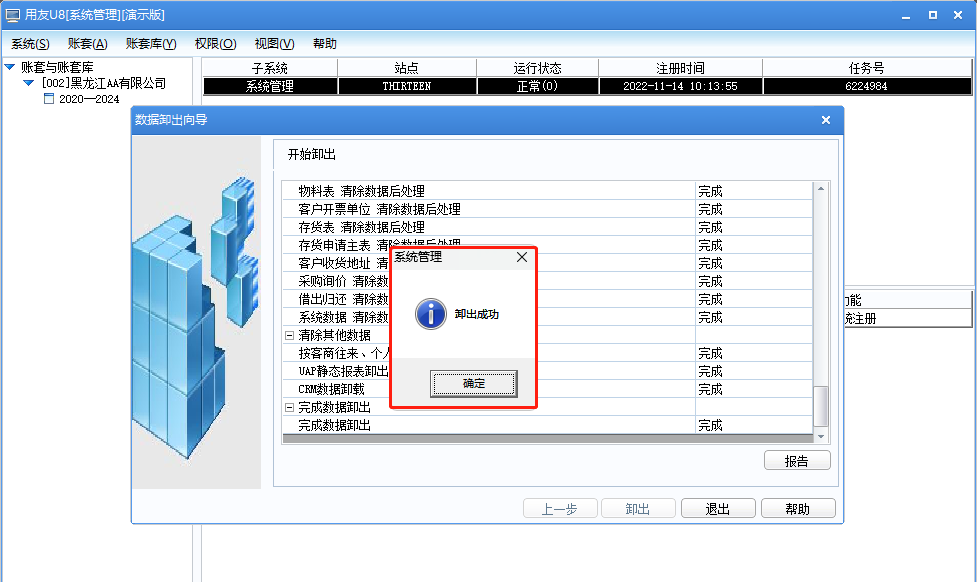Screen dimensions: 977x582
Task: Select the 2022-11-14 10:13:55 cell
Action: pyautogui.click(x=680, y=86)
